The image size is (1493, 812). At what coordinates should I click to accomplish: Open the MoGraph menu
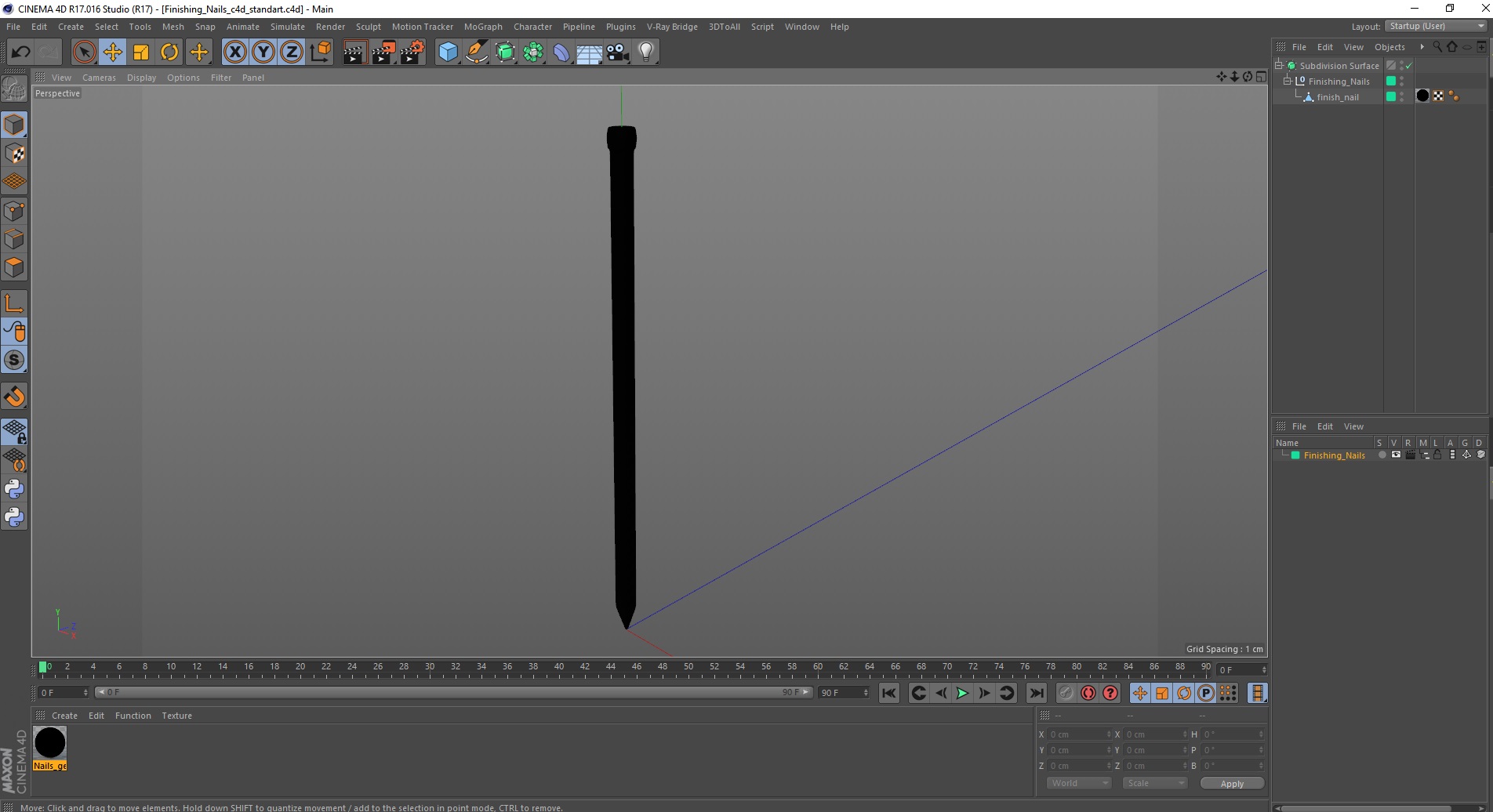coord(483,27)
